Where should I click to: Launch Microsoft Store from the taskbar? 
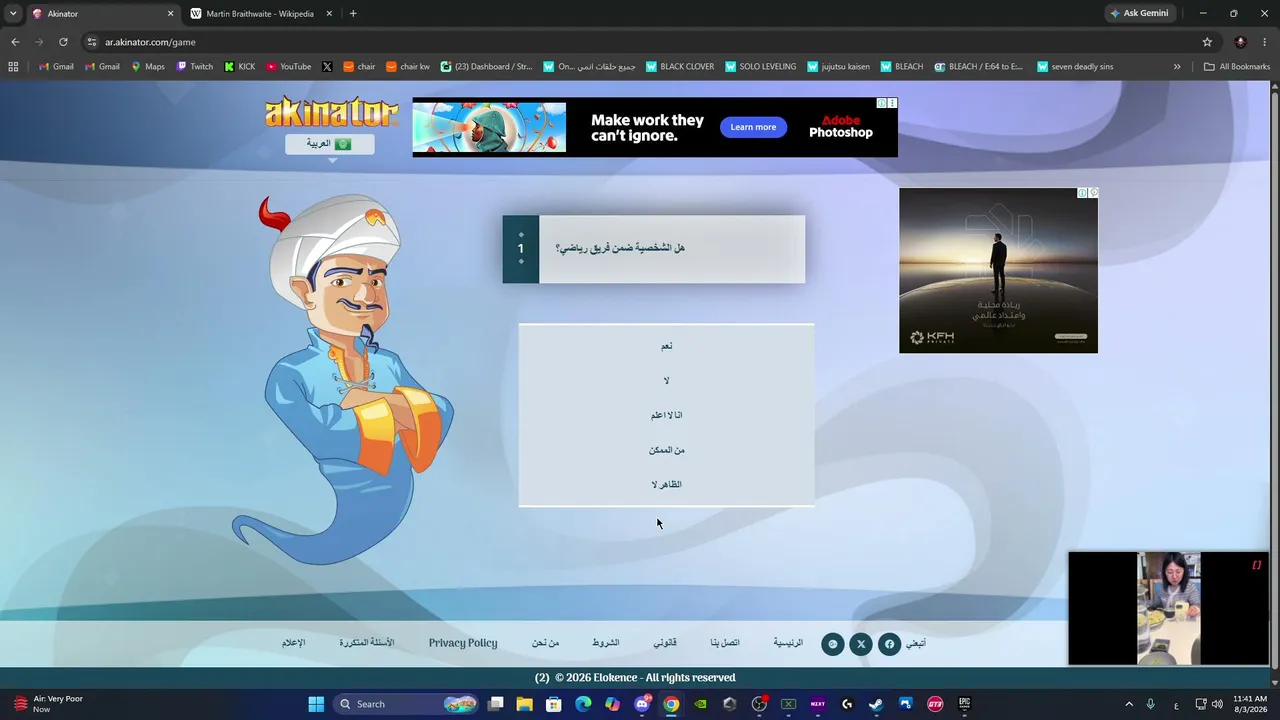tap(554, 704)
